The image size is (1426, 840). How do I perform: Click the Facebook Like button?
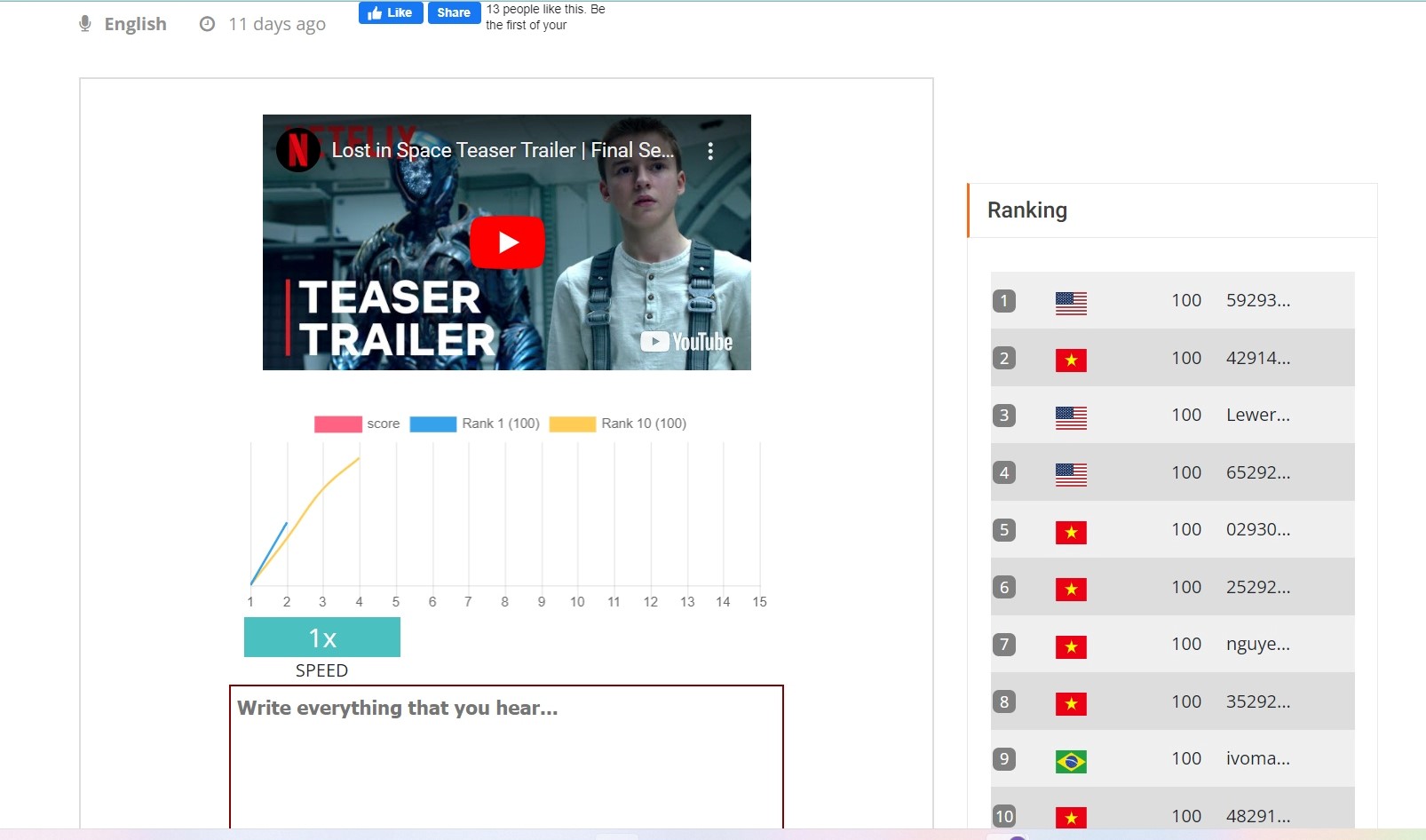click(391, 12)
